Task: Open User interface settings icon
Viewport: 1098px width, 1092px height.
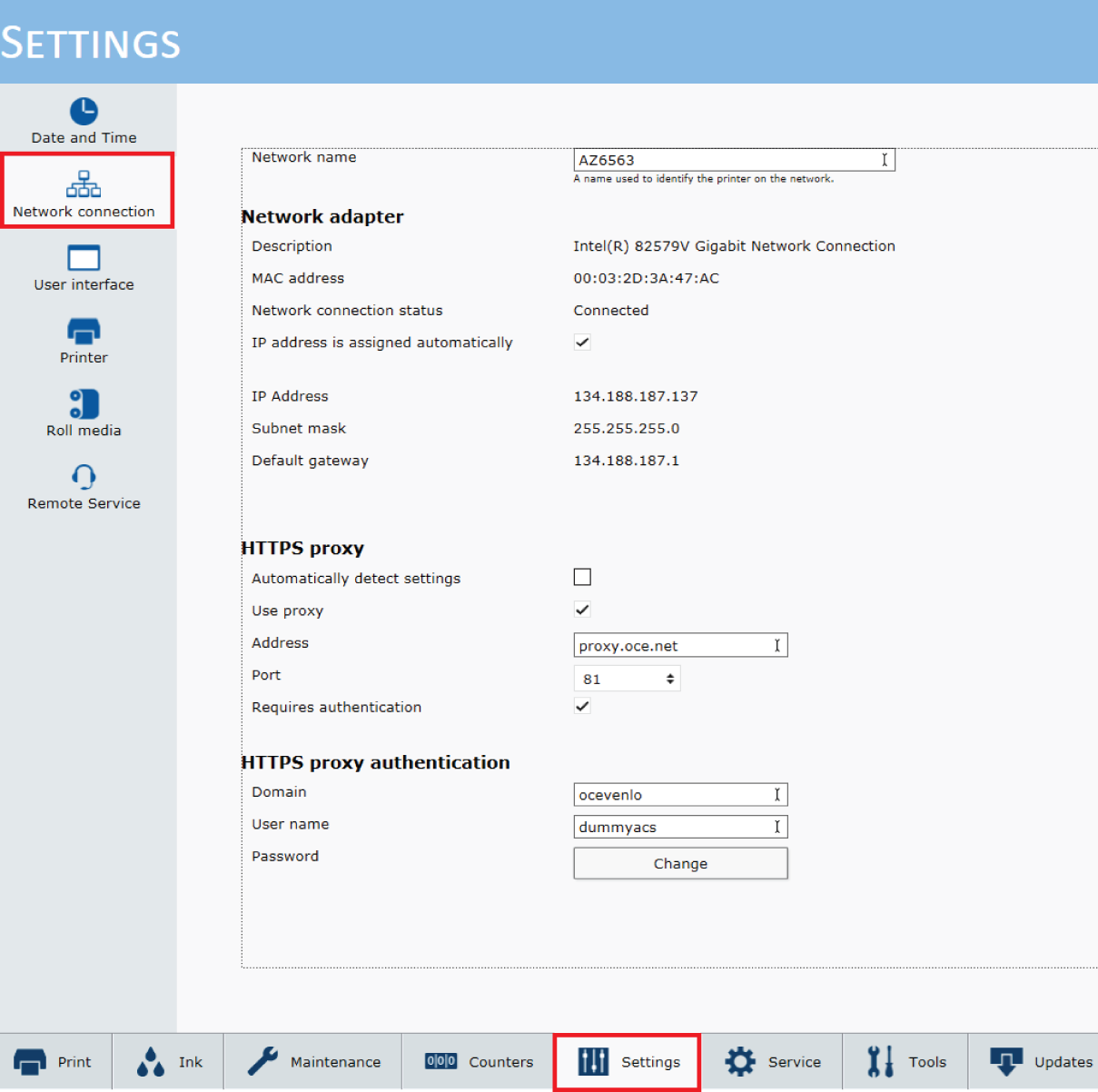Action: [x=84, y=258]
